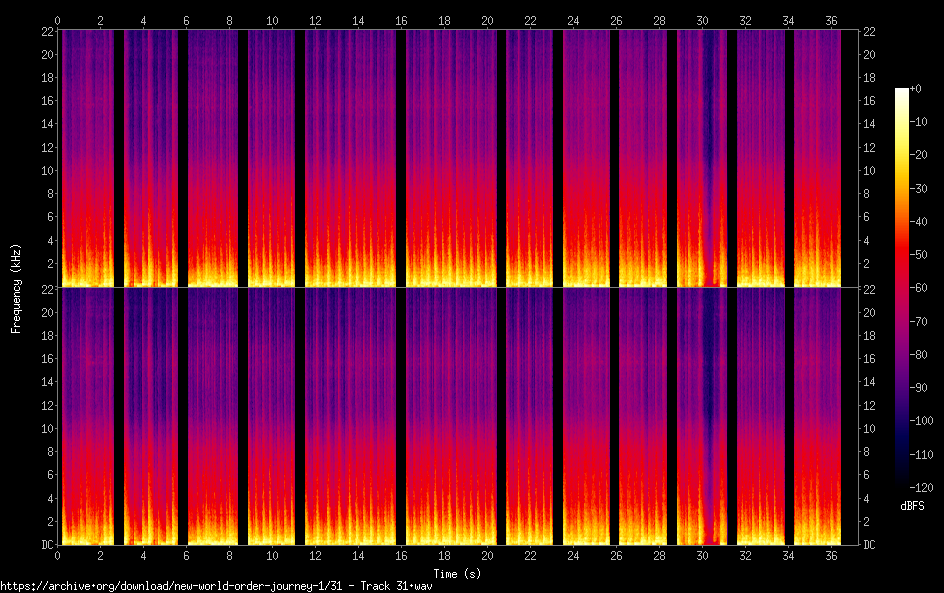Click the Frequency (kHz) axis label

pyautogui.click(x=15, y=287)
